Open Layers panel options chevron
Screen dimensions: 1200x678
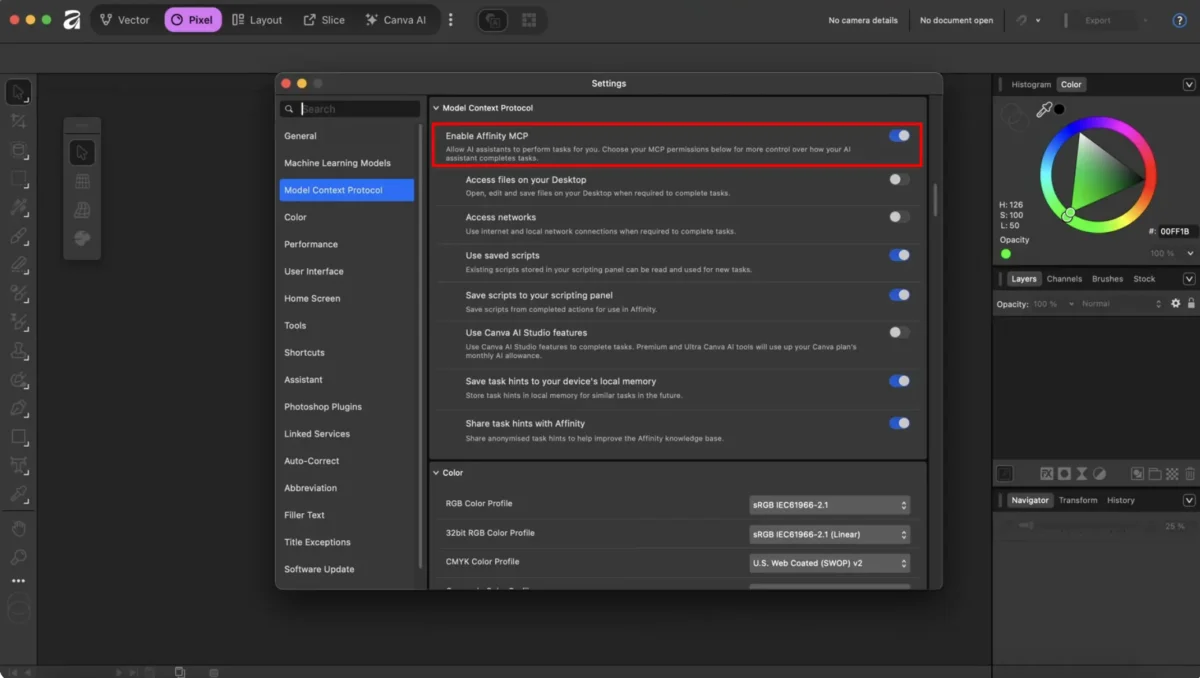click(1189, 279)
